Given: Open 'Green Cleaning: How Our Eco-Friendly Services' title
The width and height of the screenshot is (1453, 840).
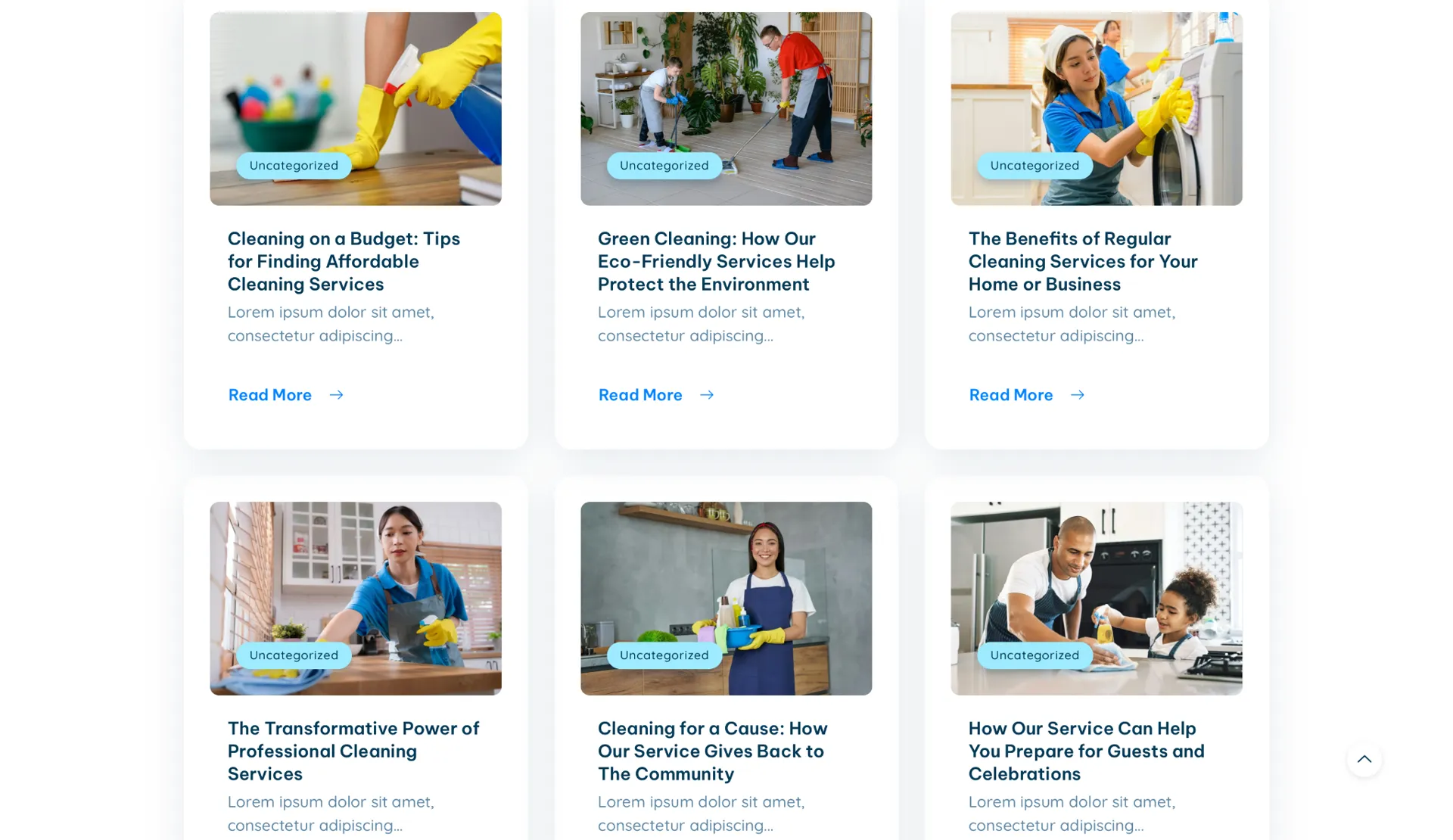Looking at the screenshot, I should click(716, 261).
